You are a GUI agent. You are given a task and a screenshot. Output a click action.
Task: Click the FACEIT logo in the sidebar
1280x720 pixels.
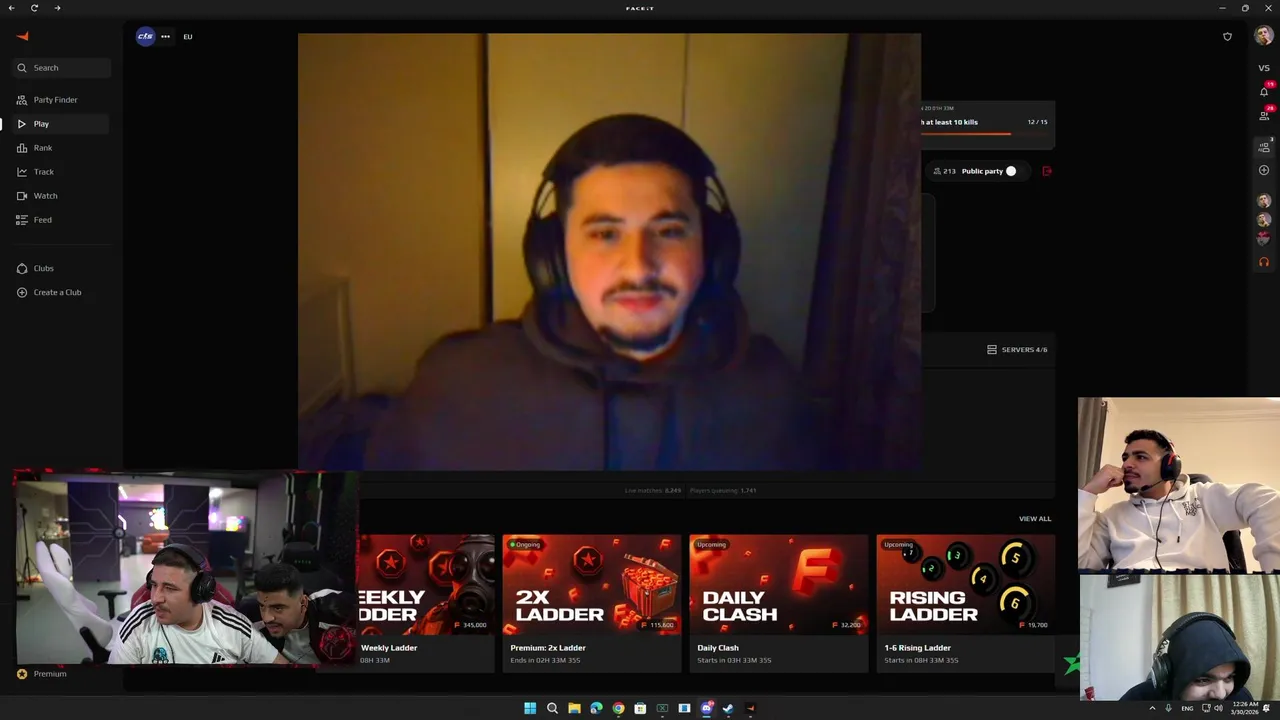(x=23, y=37)
